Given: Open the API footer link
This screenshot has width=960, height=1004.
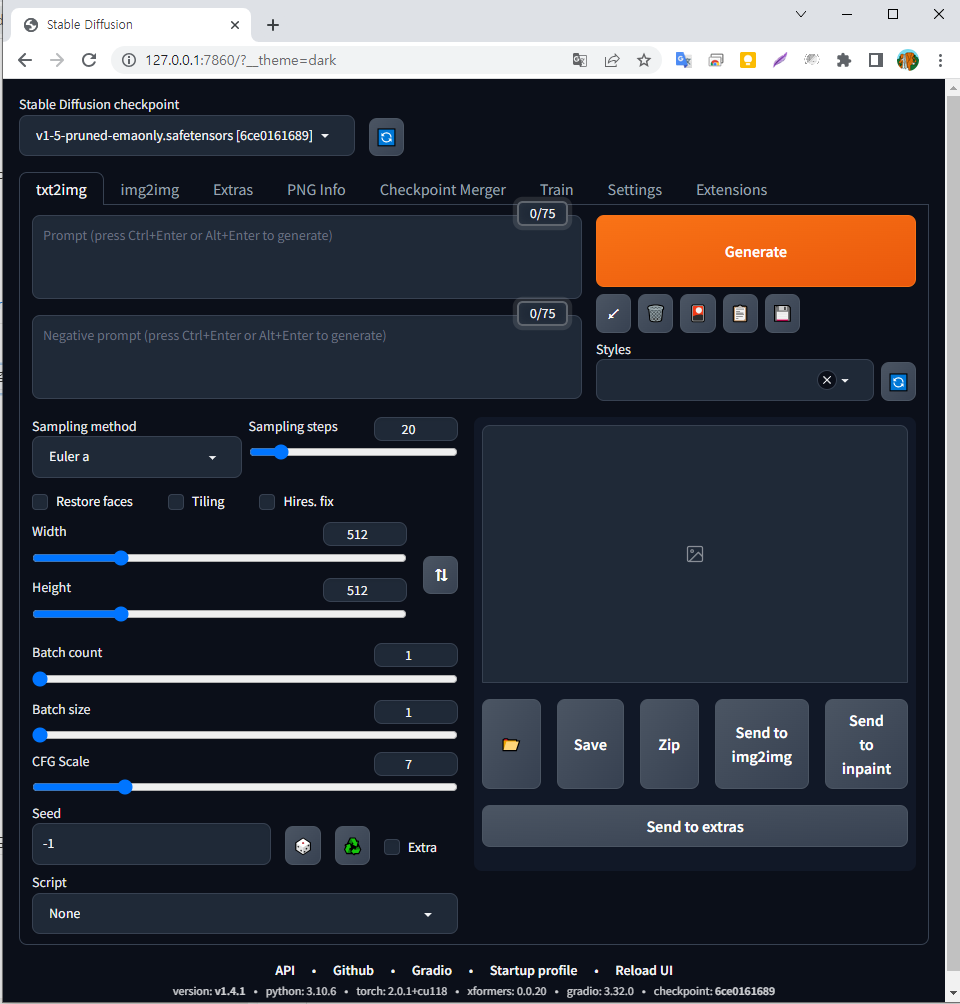Looking at the screenshot, I should pyautogui.click(x=285, y=971).
